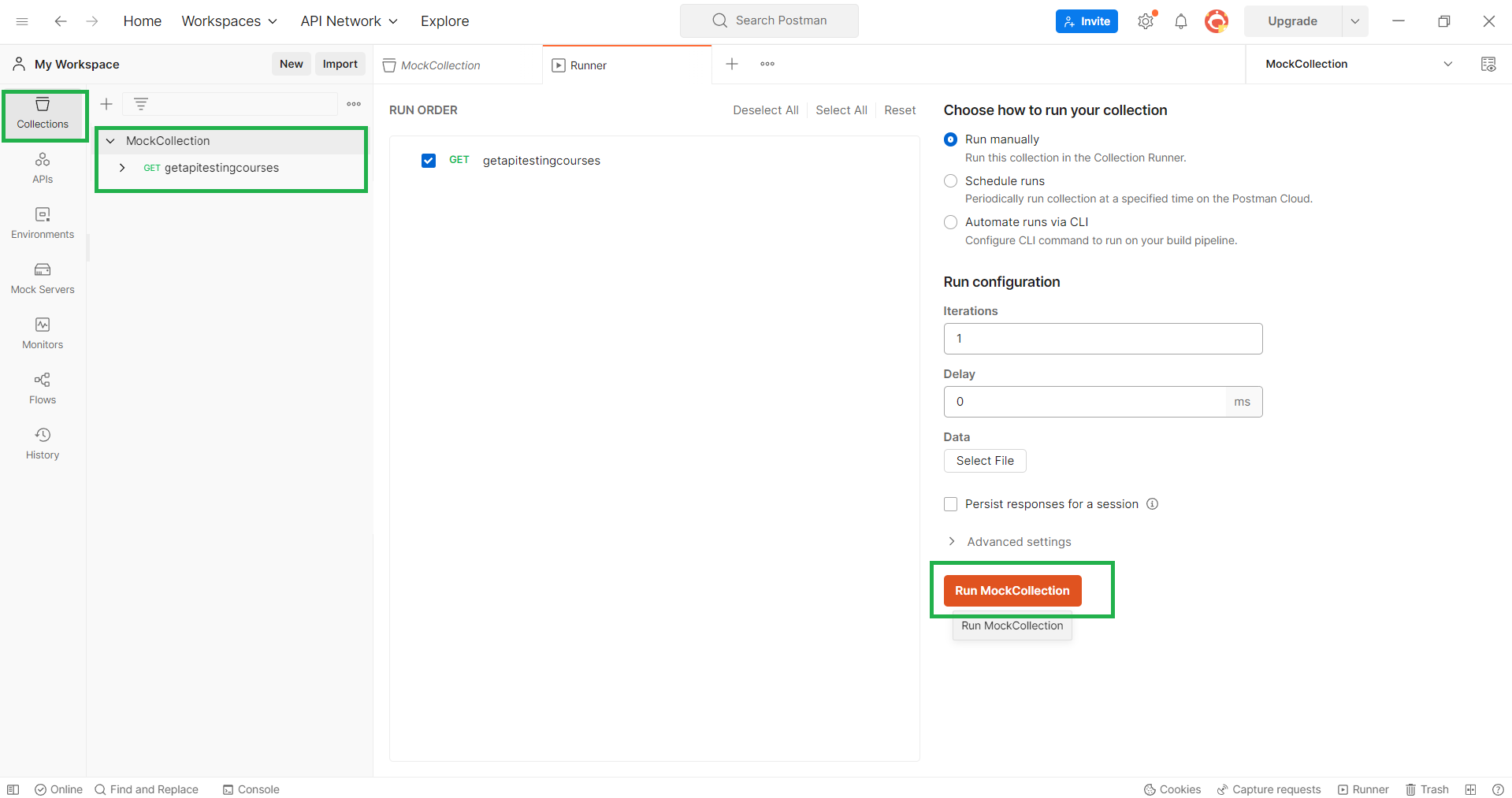The height and width of the screenshot is (798, 1512).
Task: Click the New button
Action: coord(292,64)
